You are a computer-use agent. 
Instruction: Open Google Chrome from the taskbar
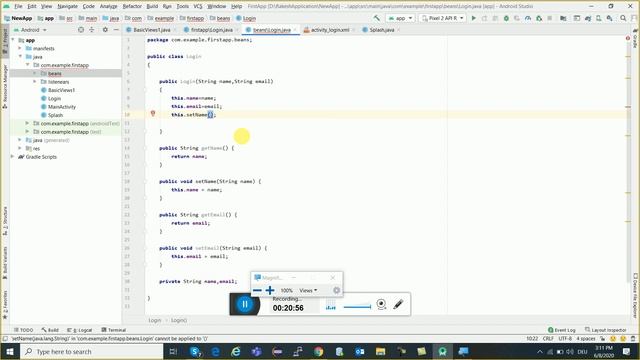point(318,351)
